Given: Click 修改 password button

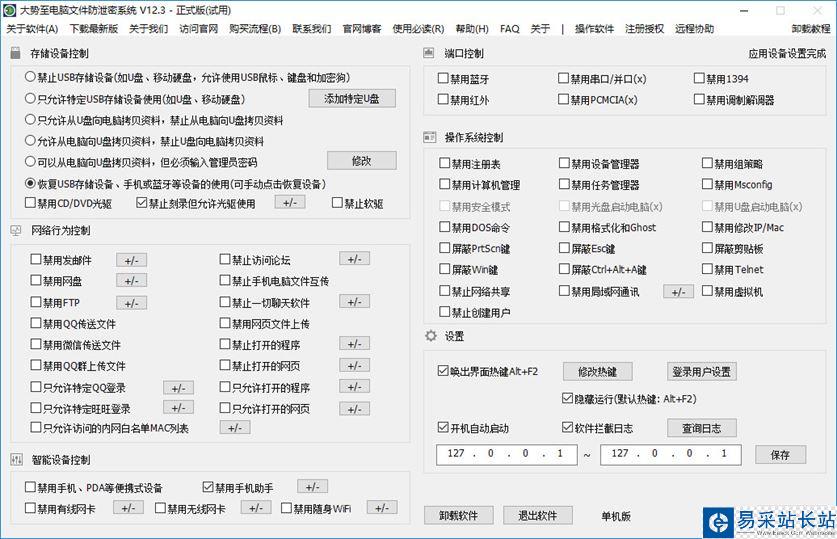Looking at the screenshot, I should point(361,161).
